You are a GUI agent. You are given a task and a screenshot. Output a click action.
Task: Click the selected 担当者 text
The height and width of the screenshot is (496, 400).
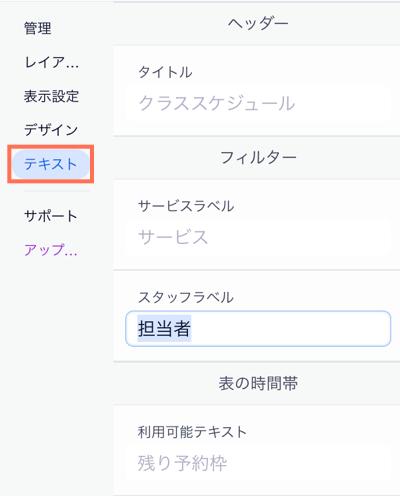coord(164,328)
